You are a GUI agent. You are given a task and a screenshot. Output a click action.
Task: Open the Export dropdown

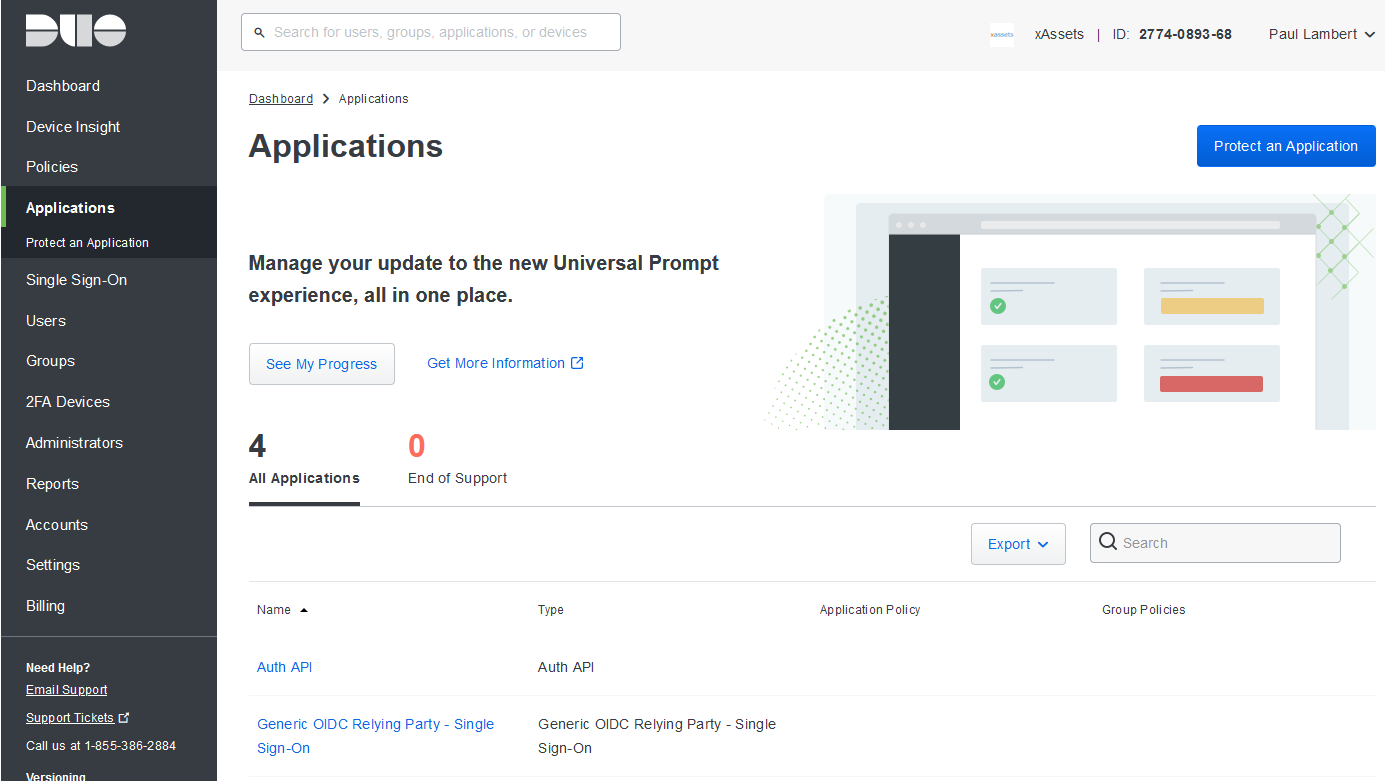[1018, 542]
